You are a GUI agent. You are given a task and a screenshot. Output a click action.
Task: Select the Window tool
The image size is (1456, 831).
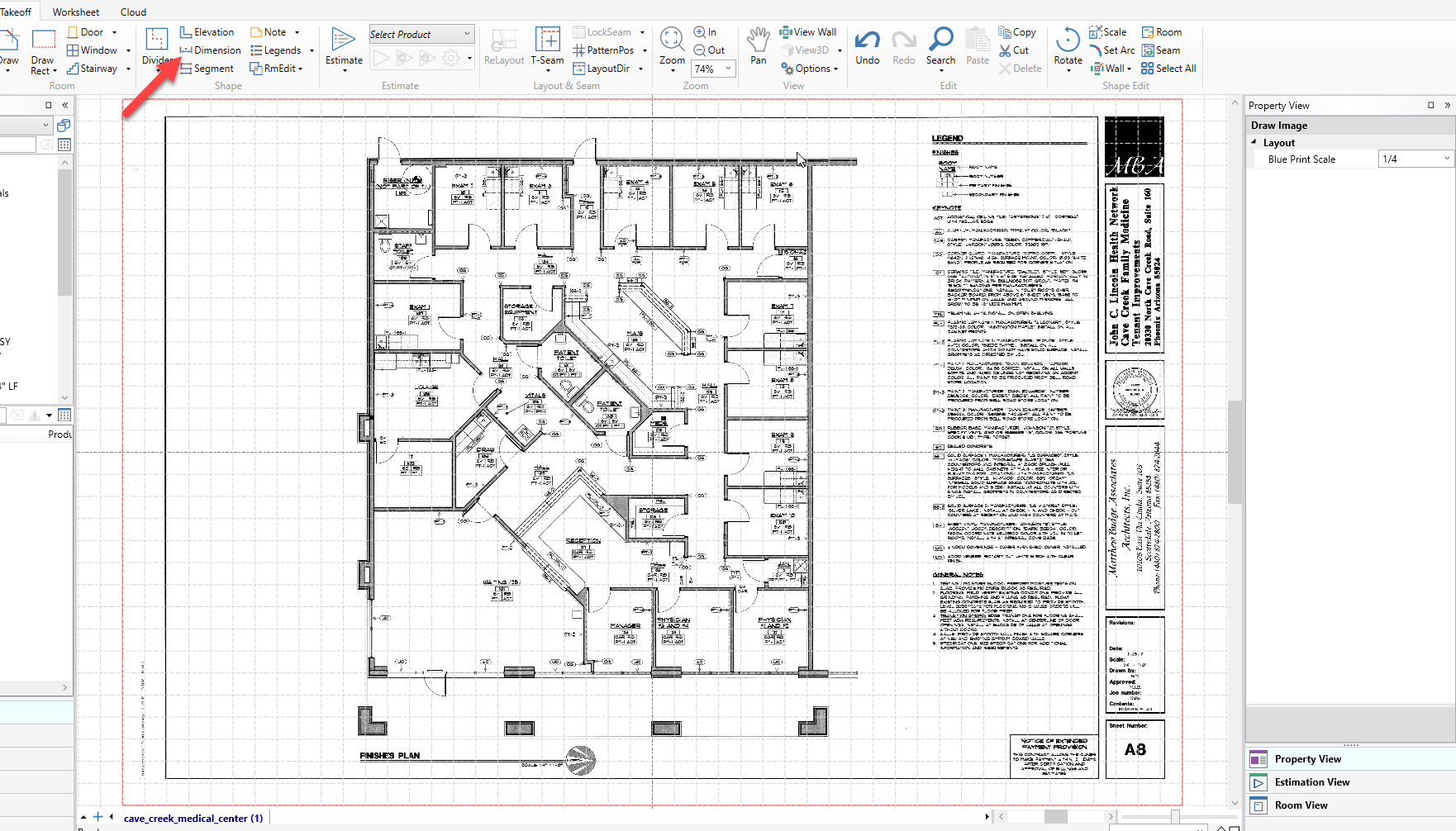[92, 50]
